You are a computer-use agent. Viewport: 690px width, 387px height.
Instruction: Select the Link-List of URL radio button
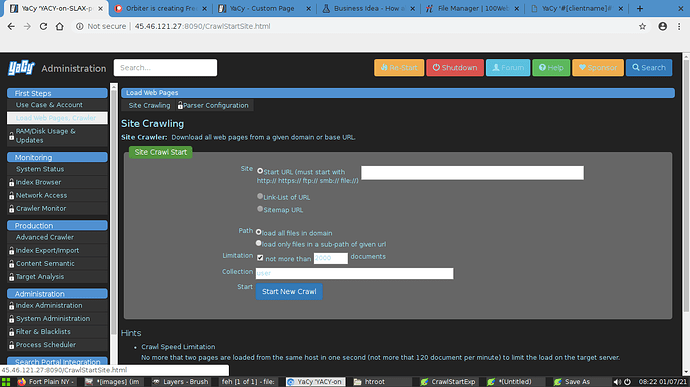pos(260,196)
